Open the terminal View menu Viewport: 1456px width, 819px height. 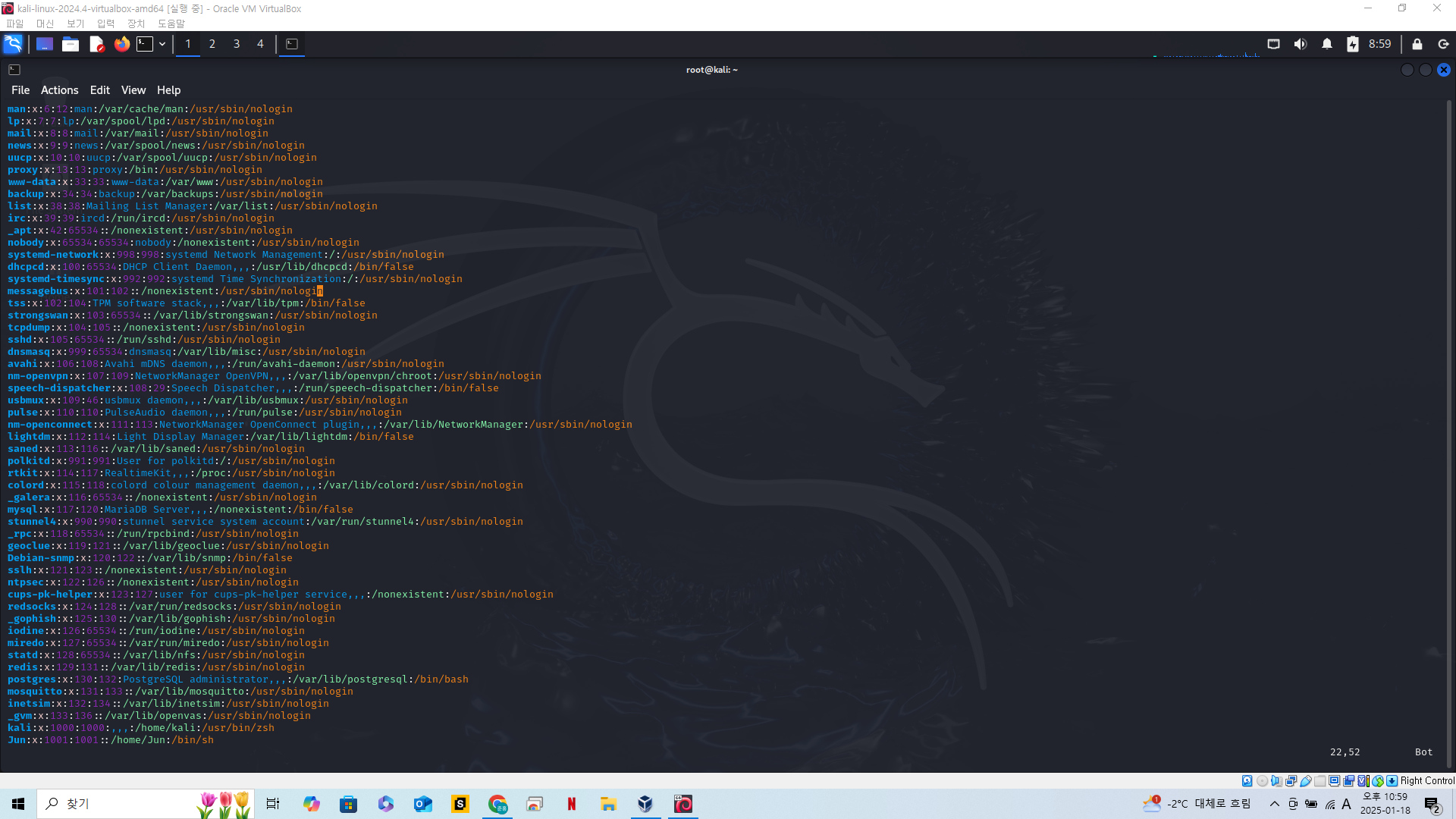coord(133,90)
